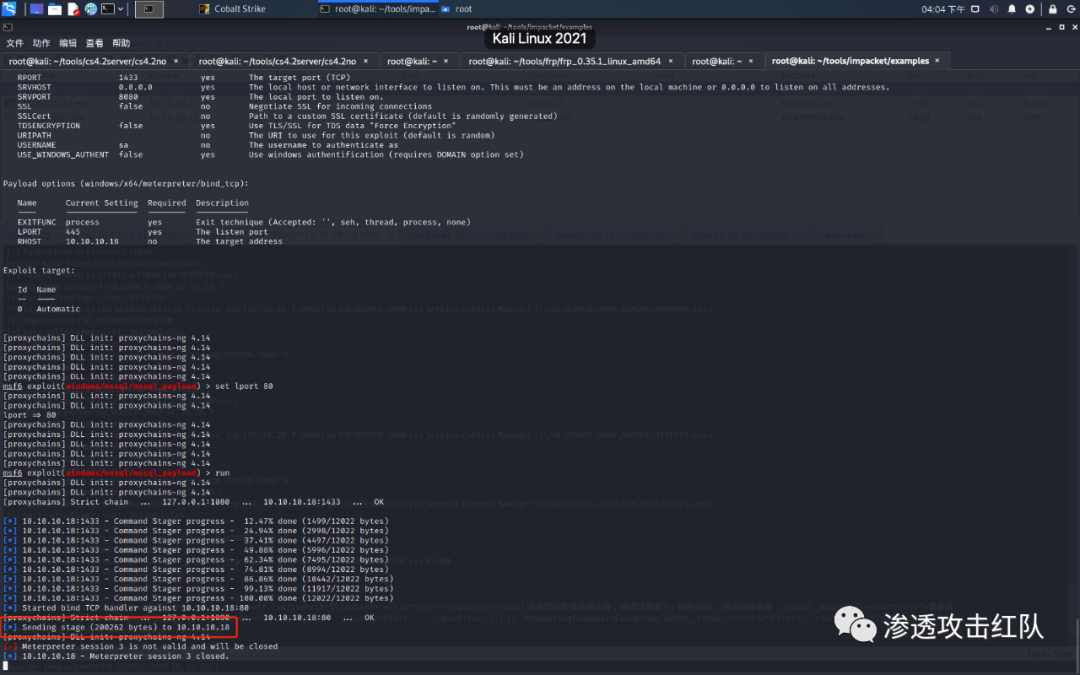The height and width of the screenshot is (675, 1080).
Task: Click the Sending stage 200262 bytes line
Action: [117, 627]
